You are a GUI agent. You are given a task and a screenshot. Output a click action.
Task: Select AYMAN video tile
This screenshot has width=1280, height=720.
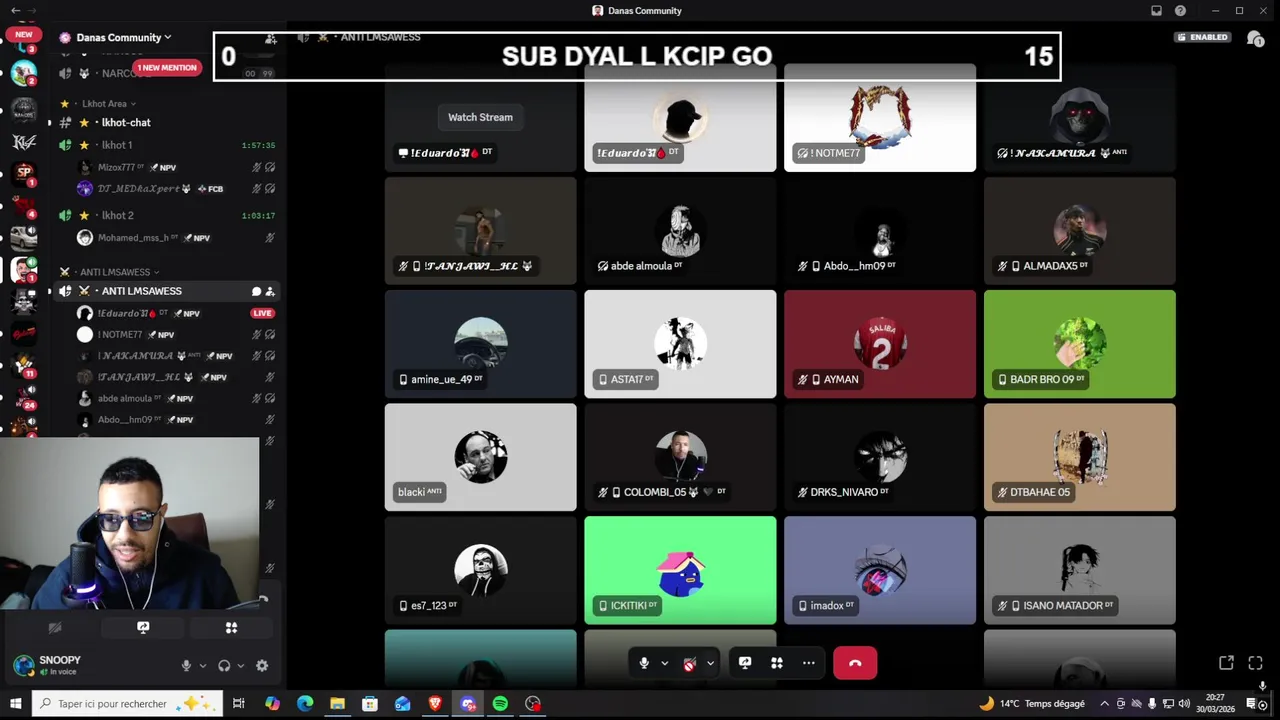[x=880, y=344]
